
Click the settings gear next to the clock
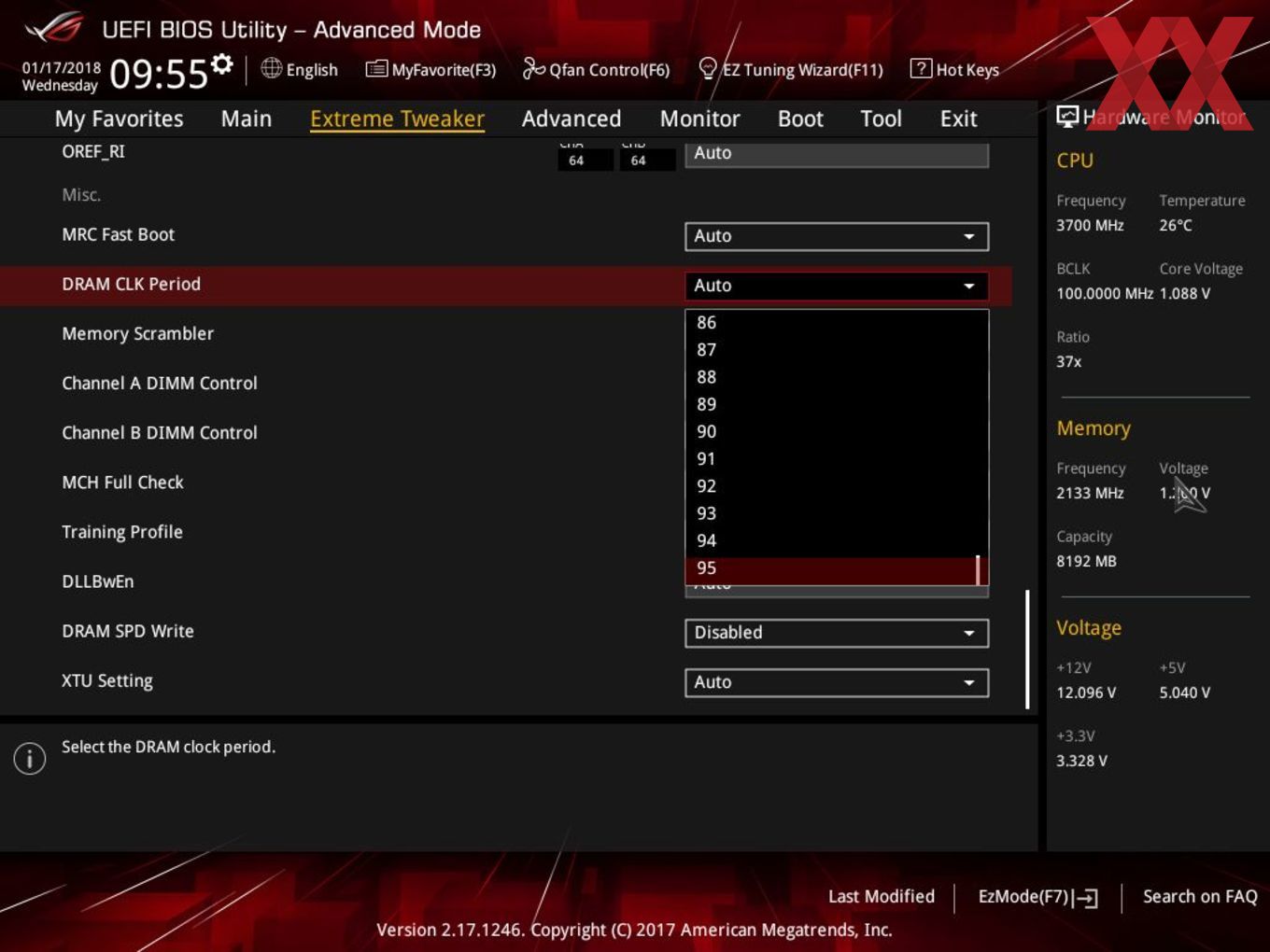[222, 64]
